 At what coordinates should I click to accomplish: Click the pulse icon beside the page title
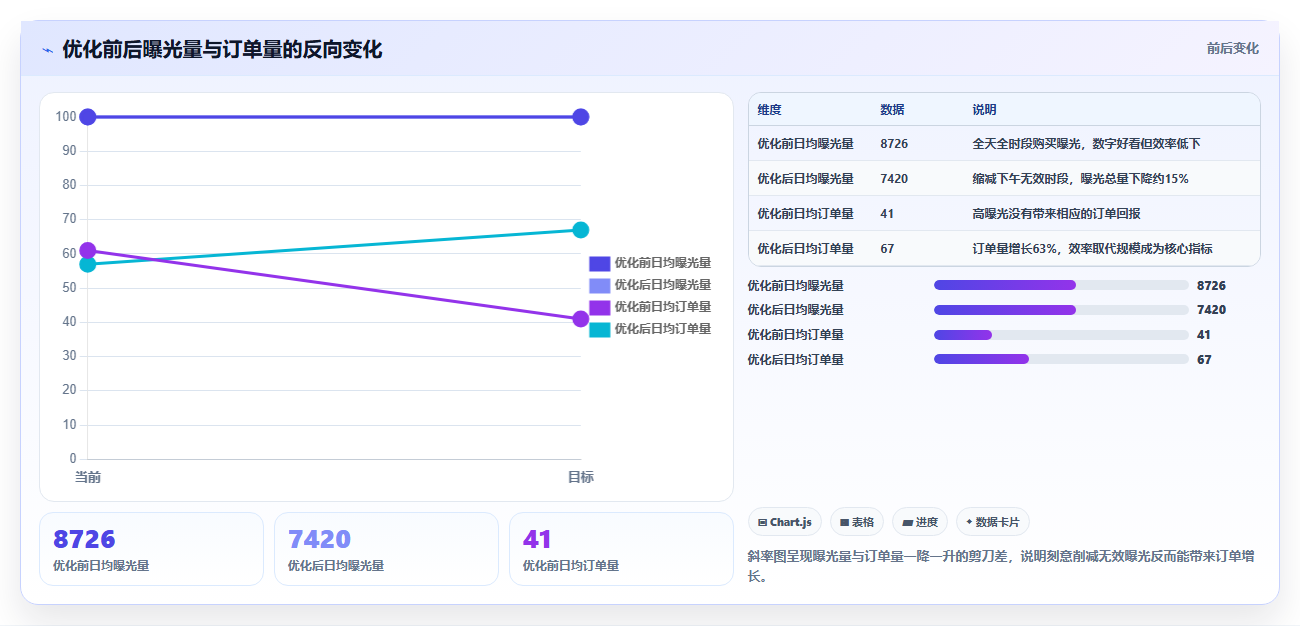pos(47,50)
